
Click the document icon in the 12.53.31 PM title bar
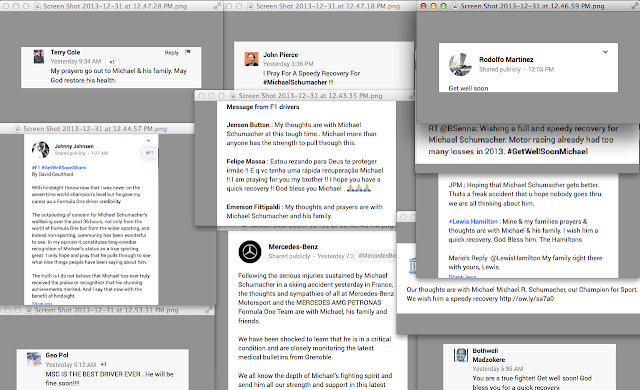[29, 310]
